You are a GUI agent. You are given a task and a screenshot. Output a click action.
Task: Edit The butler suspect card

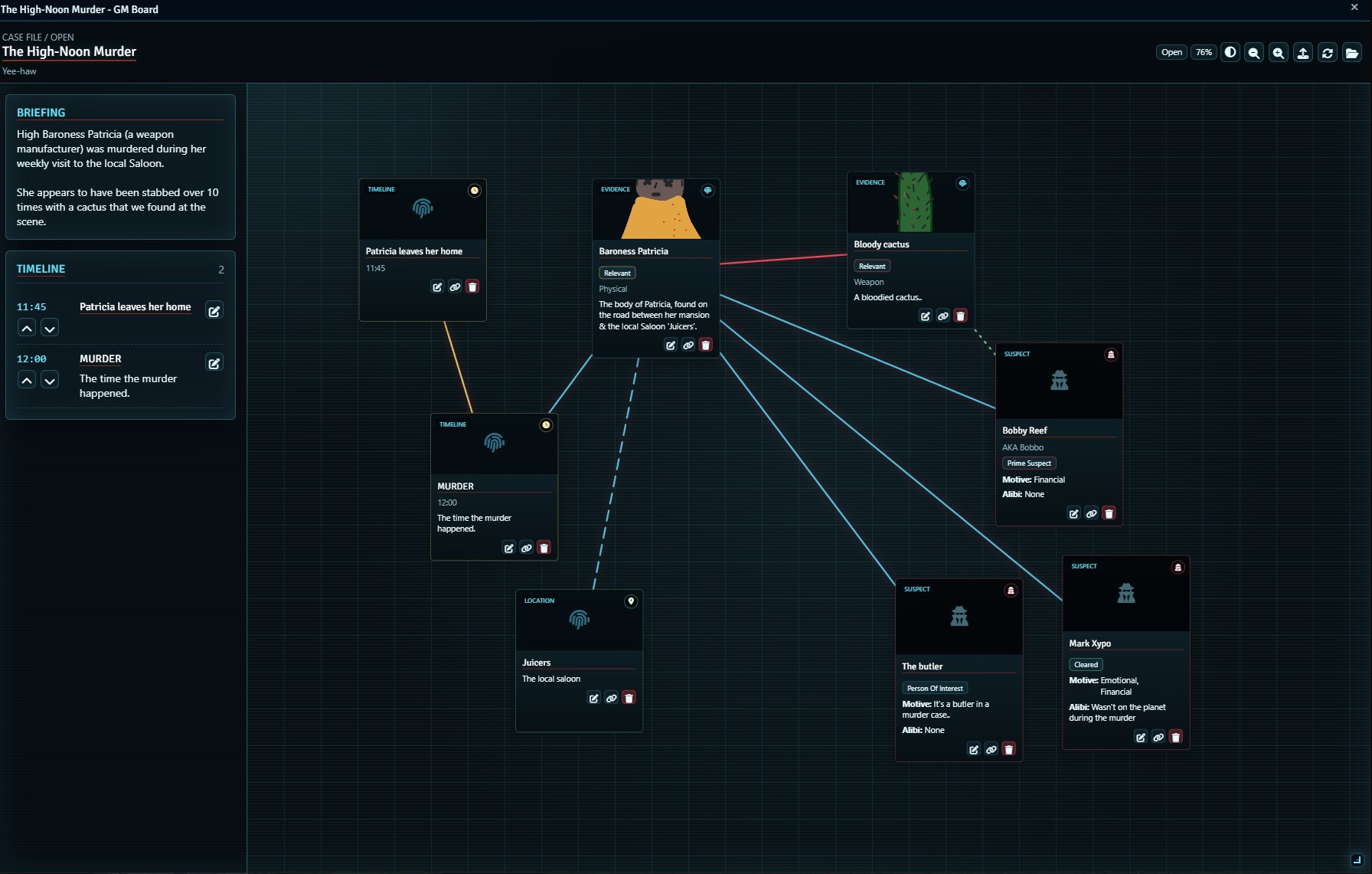(x=974, y=749)
